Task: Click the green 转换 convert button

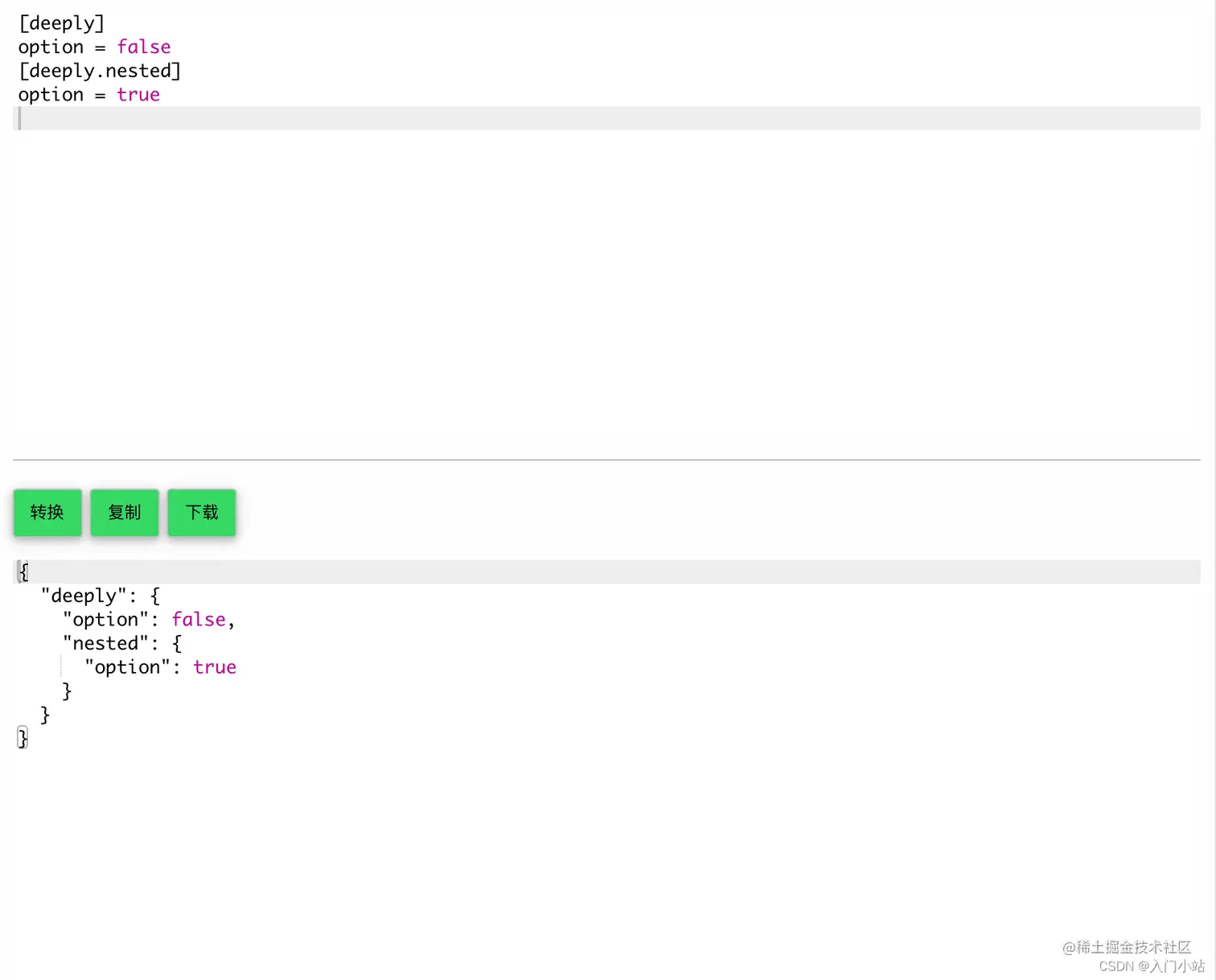Action: coord(47,512)
